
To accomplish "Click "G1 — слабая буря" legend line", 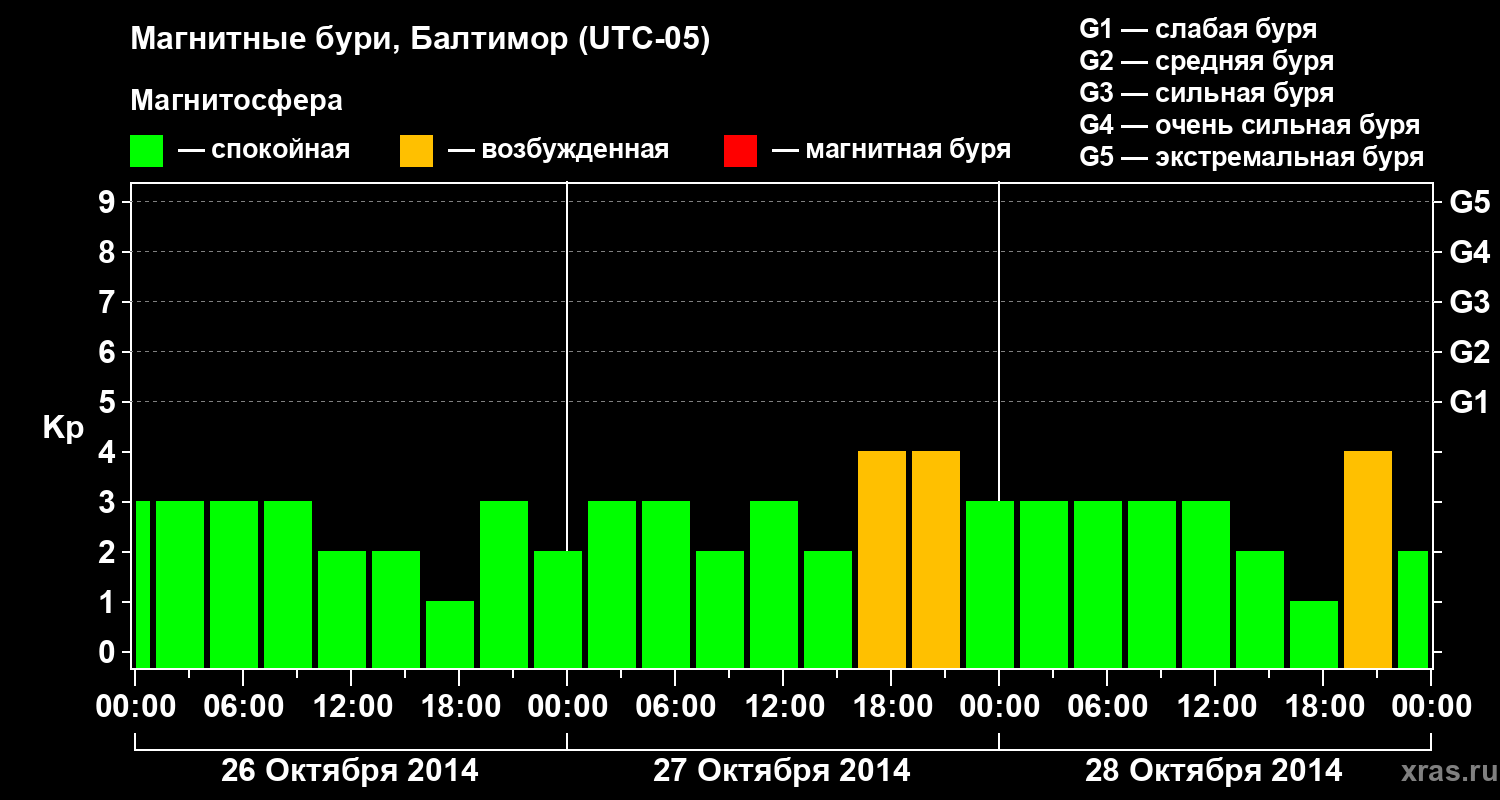I will point(1198,29).
